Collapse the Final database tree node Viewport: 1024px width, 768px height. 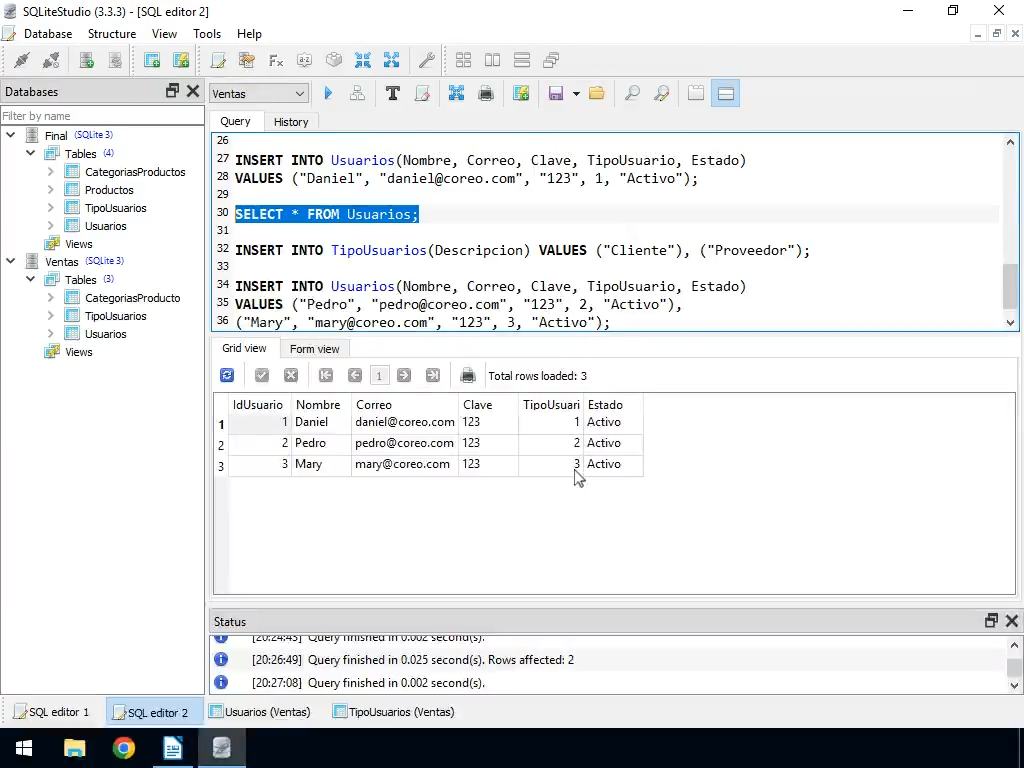pos(11,135)
